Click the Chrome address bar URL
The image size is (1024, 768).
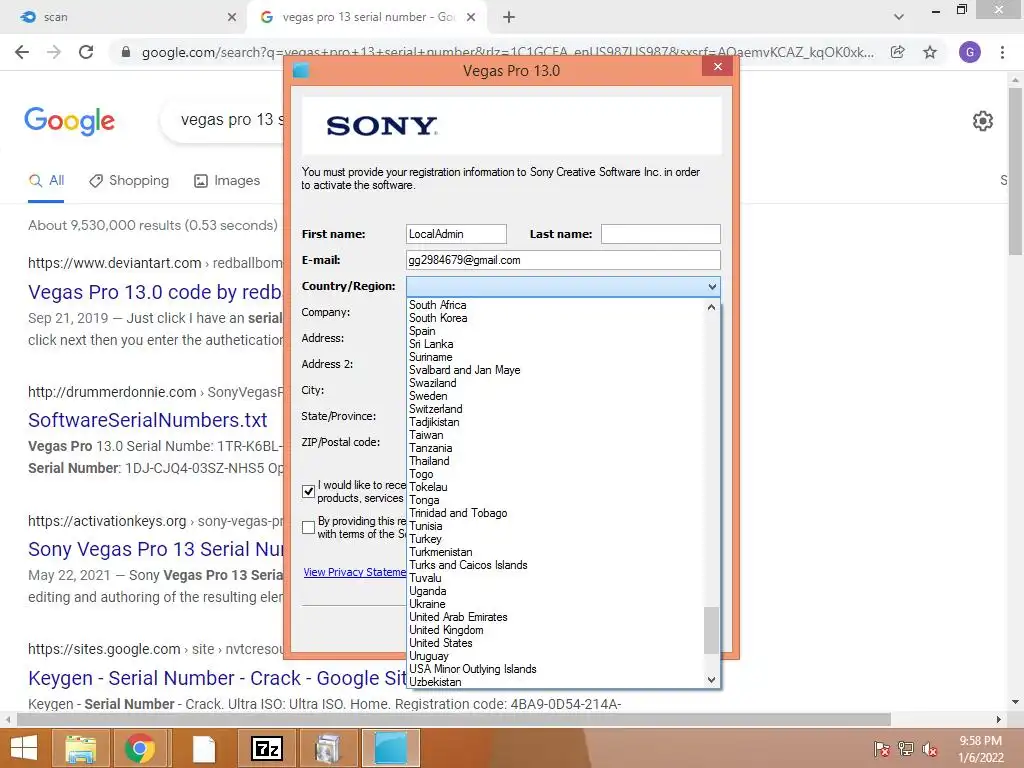pos(507,52)
